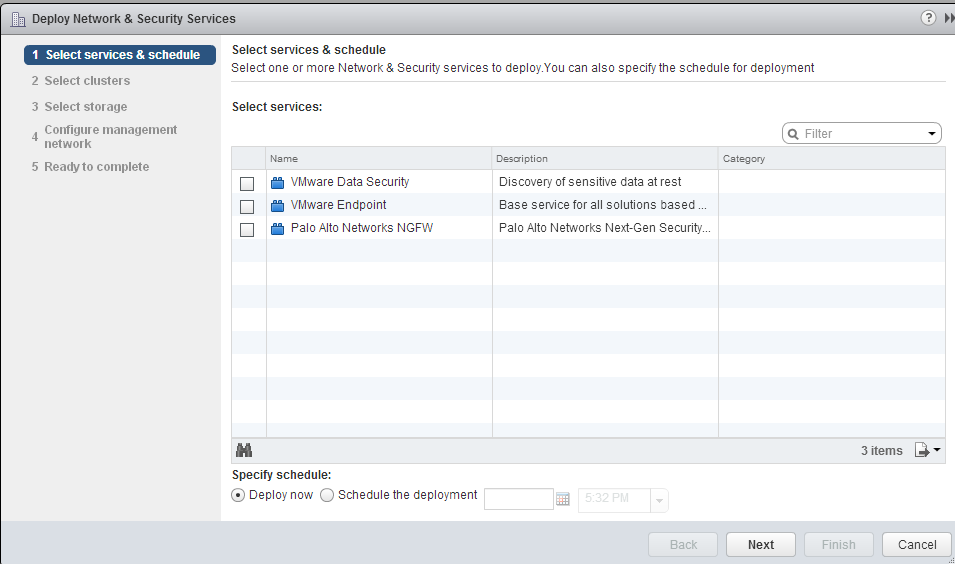The height and width of the screenshot is (564, 955).
Task: Click the binoculars find icon
Action: tap(243, 451)
